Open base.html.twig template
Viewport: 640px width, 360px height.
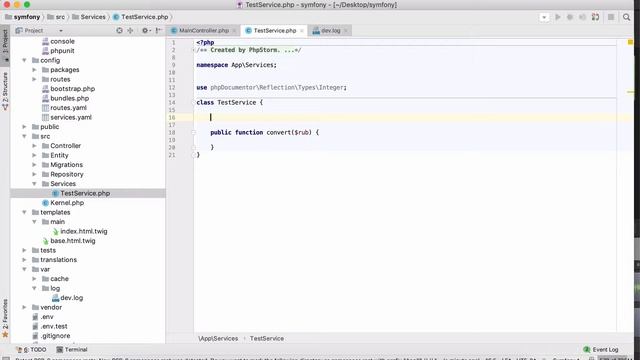pos(73,241)
